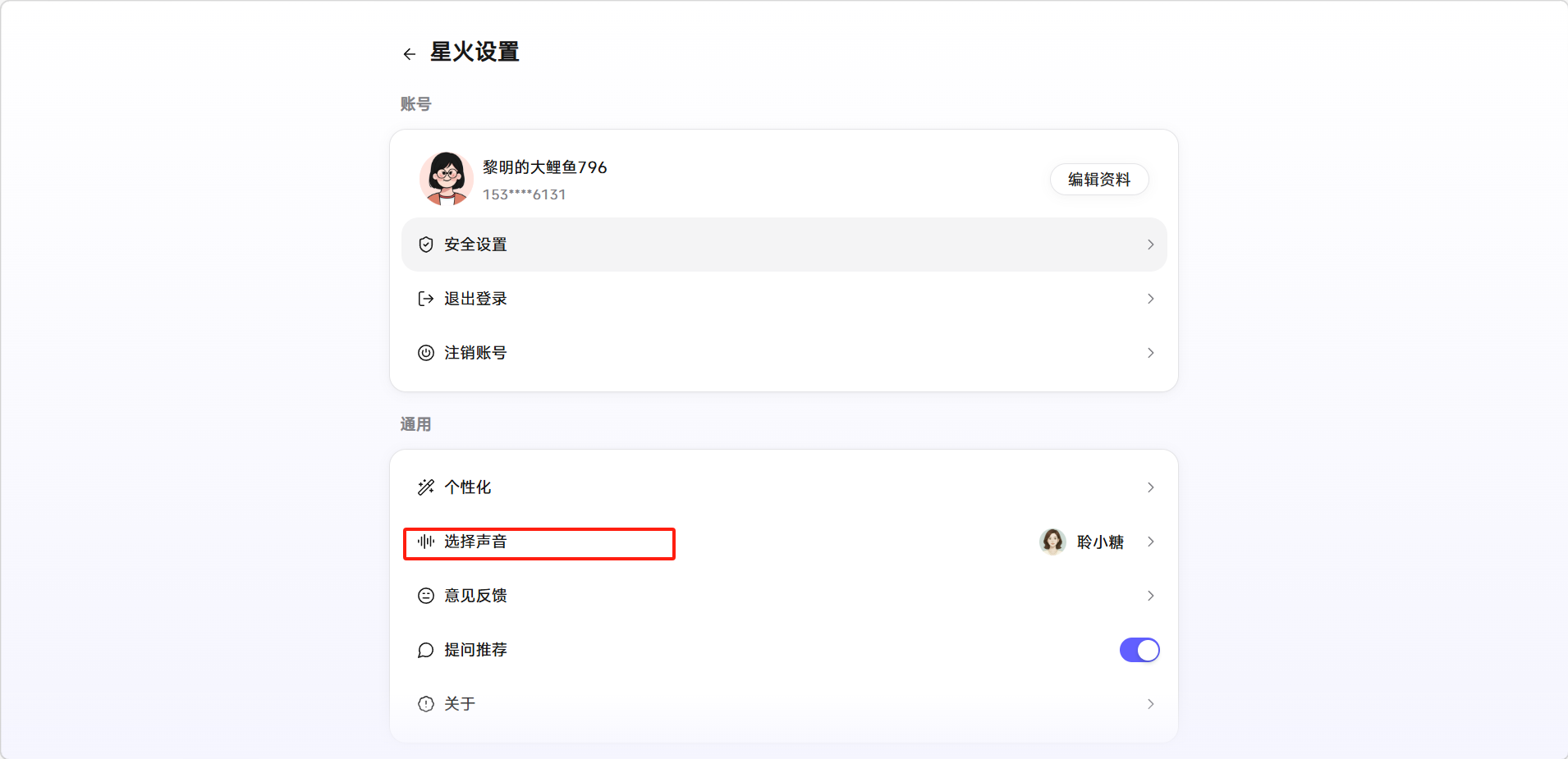This screenshot has width=1568, height=759.
Task: Click the power icon beside 注销账号
Action: click(425, 353)
